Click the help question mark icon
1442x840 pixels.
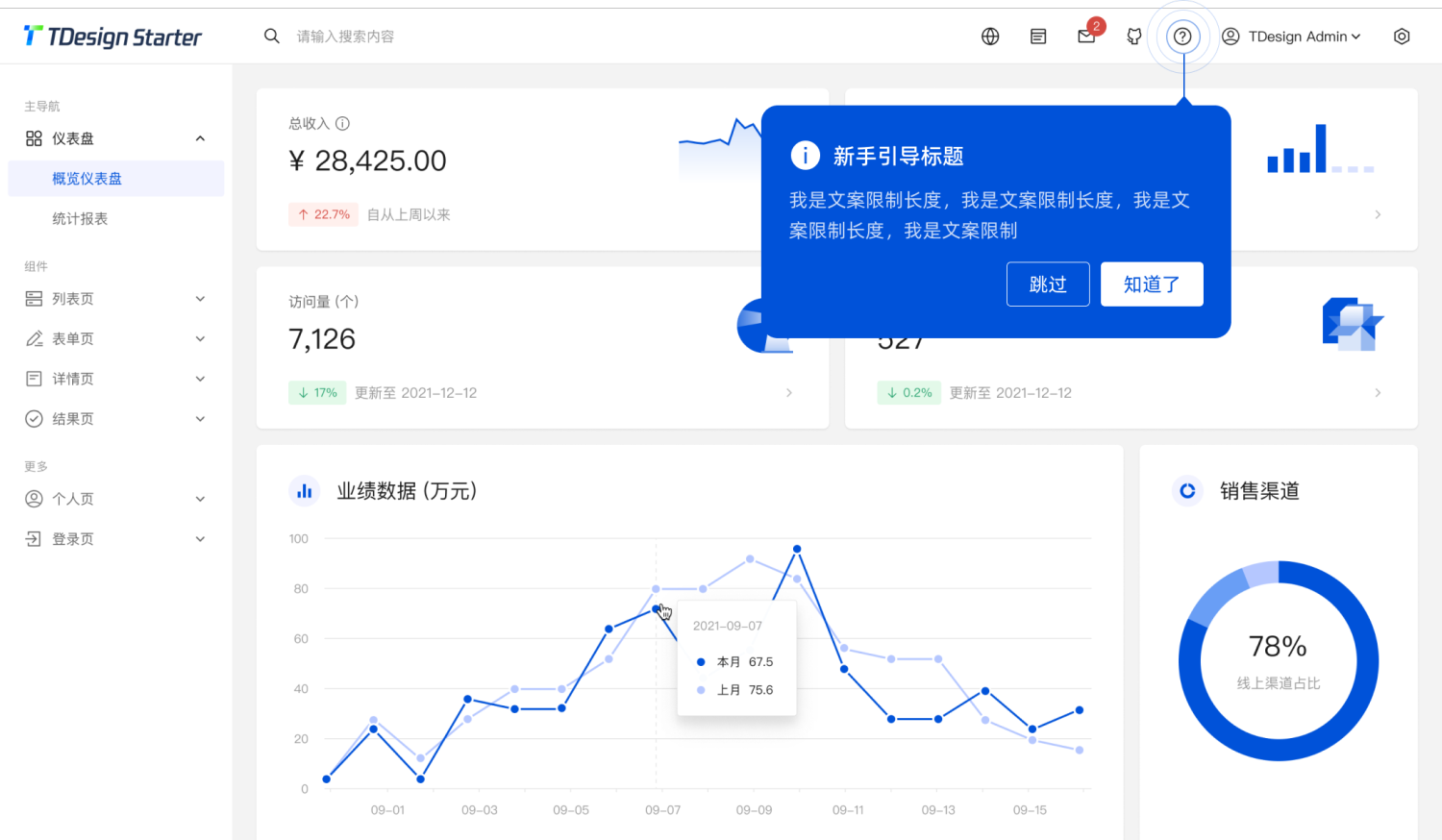coord(1182,36)
